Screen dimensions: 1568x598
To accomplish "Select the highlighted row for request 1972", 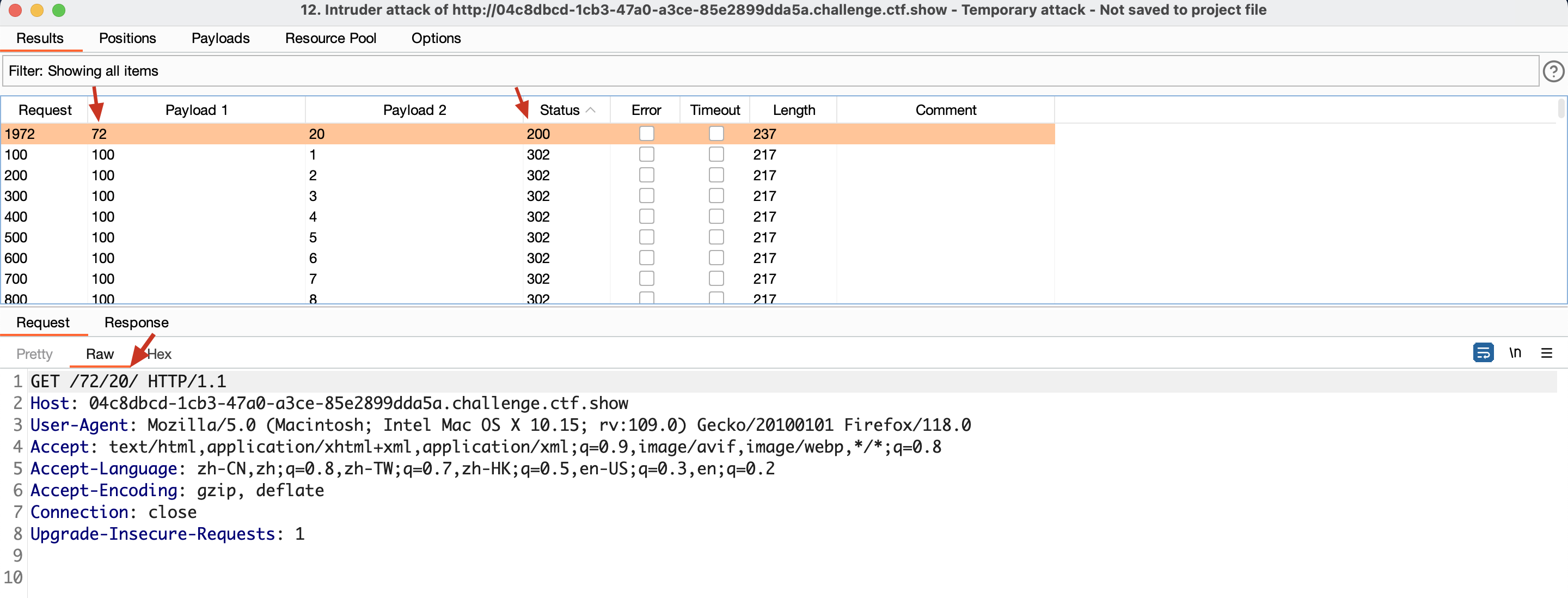I will tap(528, 134).
